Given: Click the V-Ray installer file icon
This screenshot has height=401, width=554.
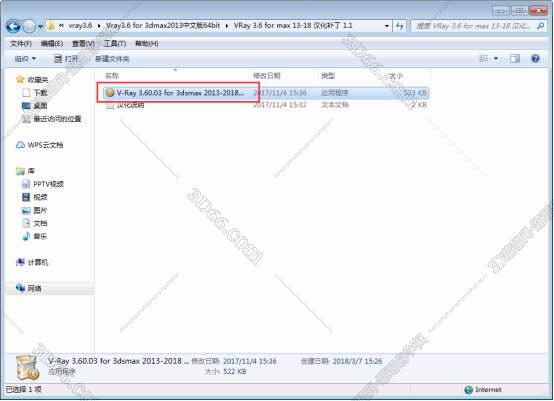Looking at the screenshot, I should point(110,93).
